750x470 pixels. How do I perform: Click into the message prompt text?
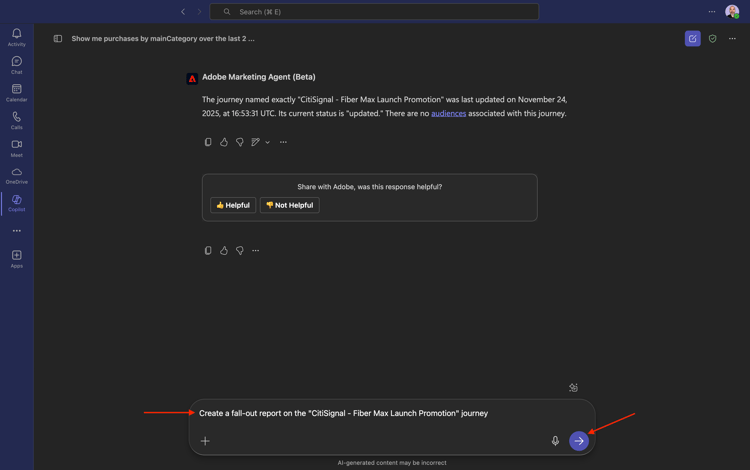(x=343, y=413)
